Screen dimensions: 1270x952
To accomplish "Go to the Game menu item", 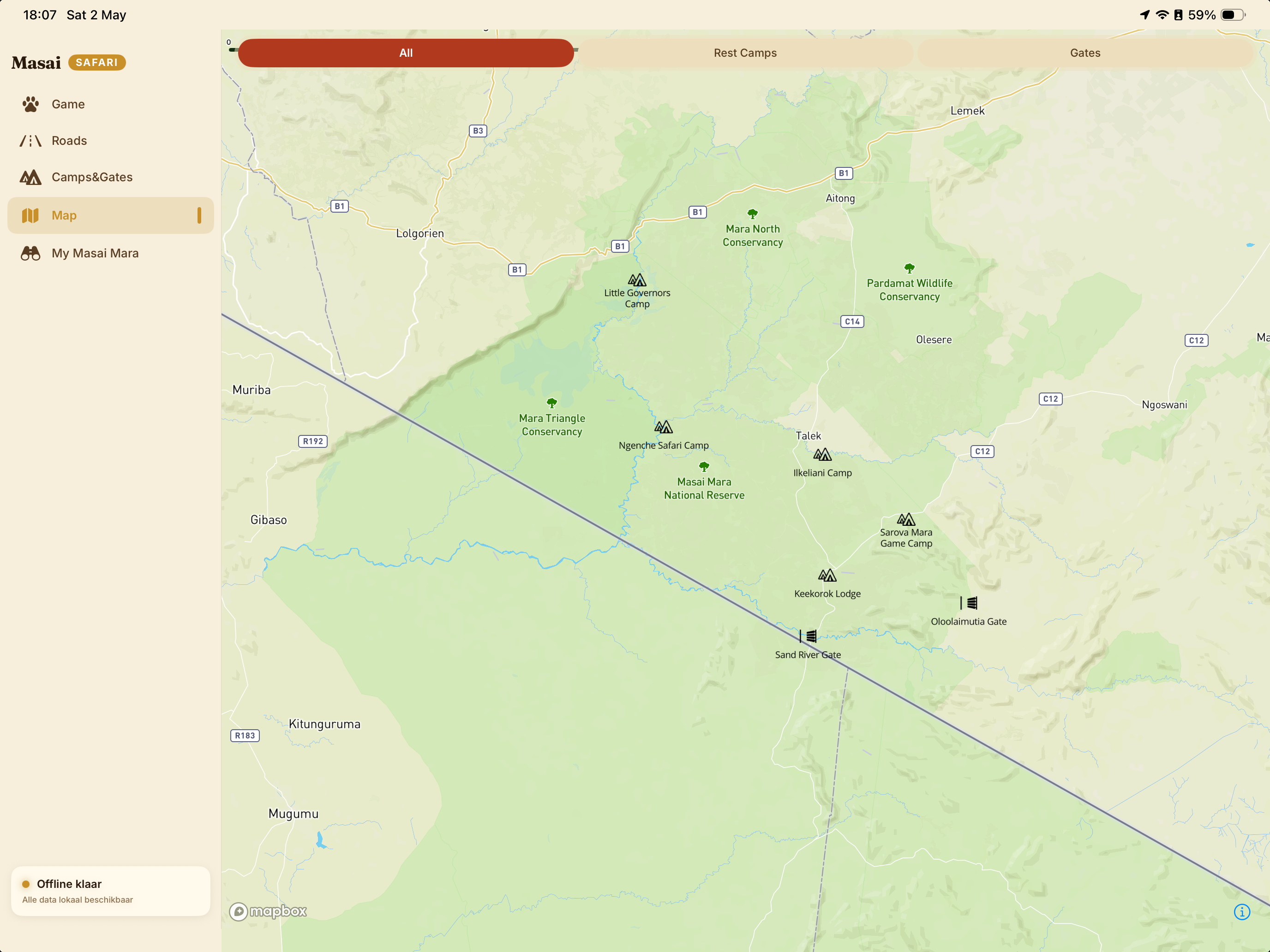I will (111, 104).
